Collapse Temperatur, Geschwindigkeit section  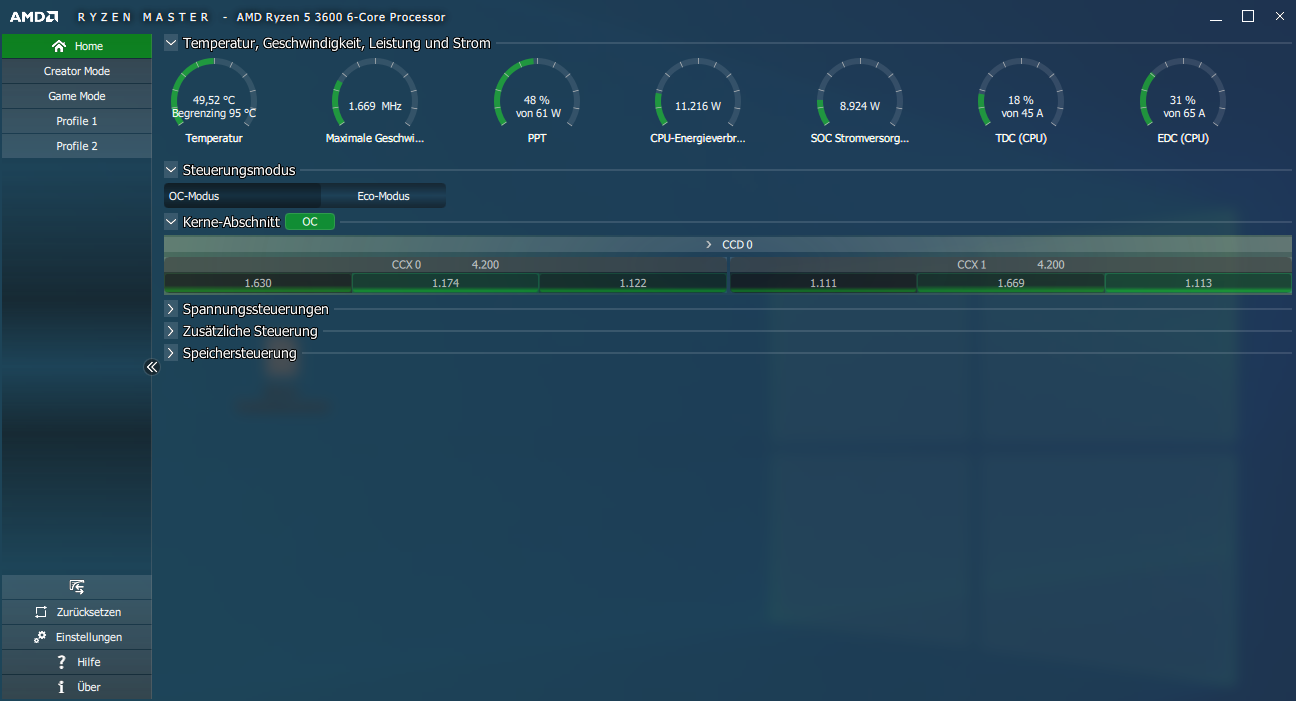[x=171, y=43]
